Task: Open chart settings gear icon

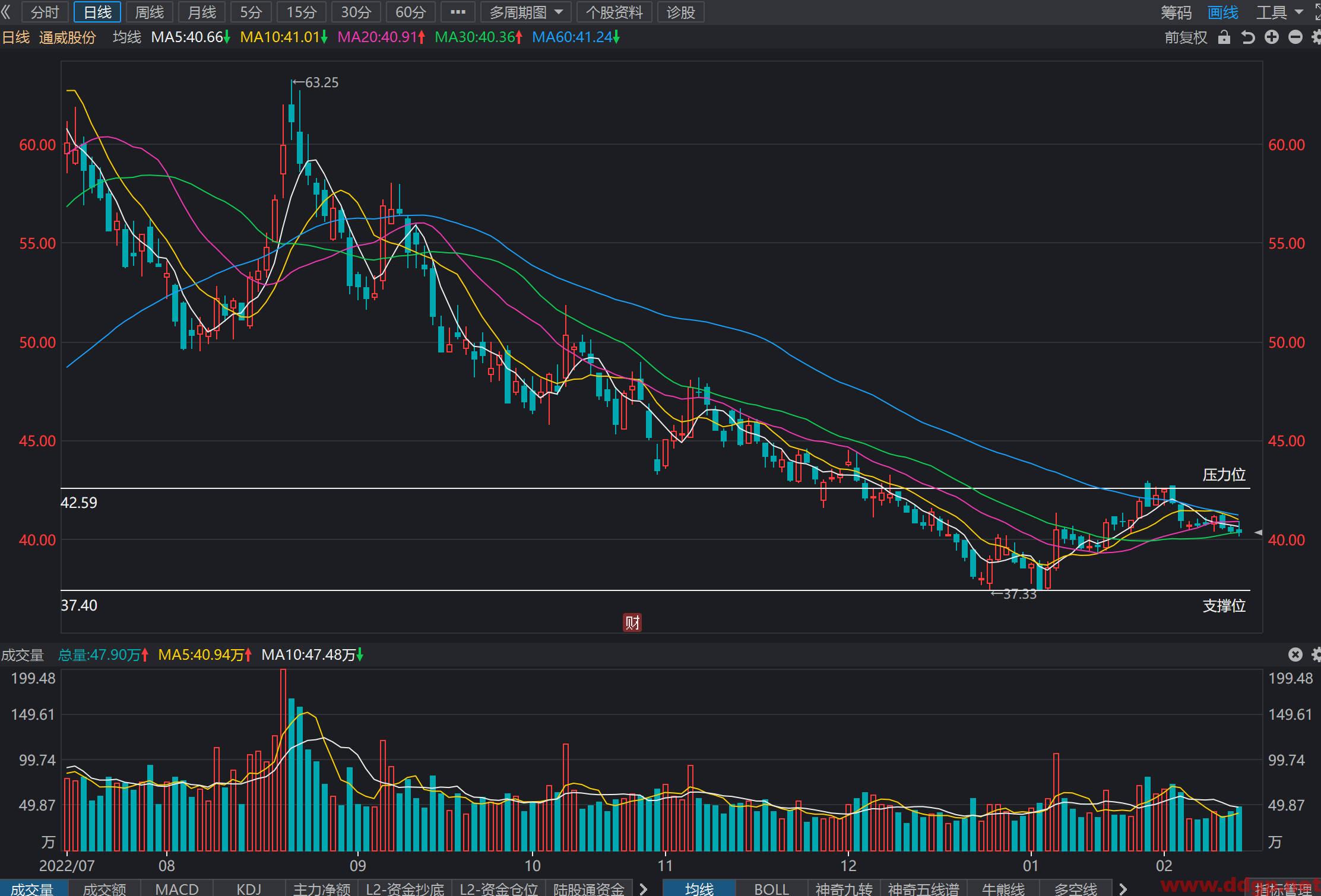Action: (1315, 37)
